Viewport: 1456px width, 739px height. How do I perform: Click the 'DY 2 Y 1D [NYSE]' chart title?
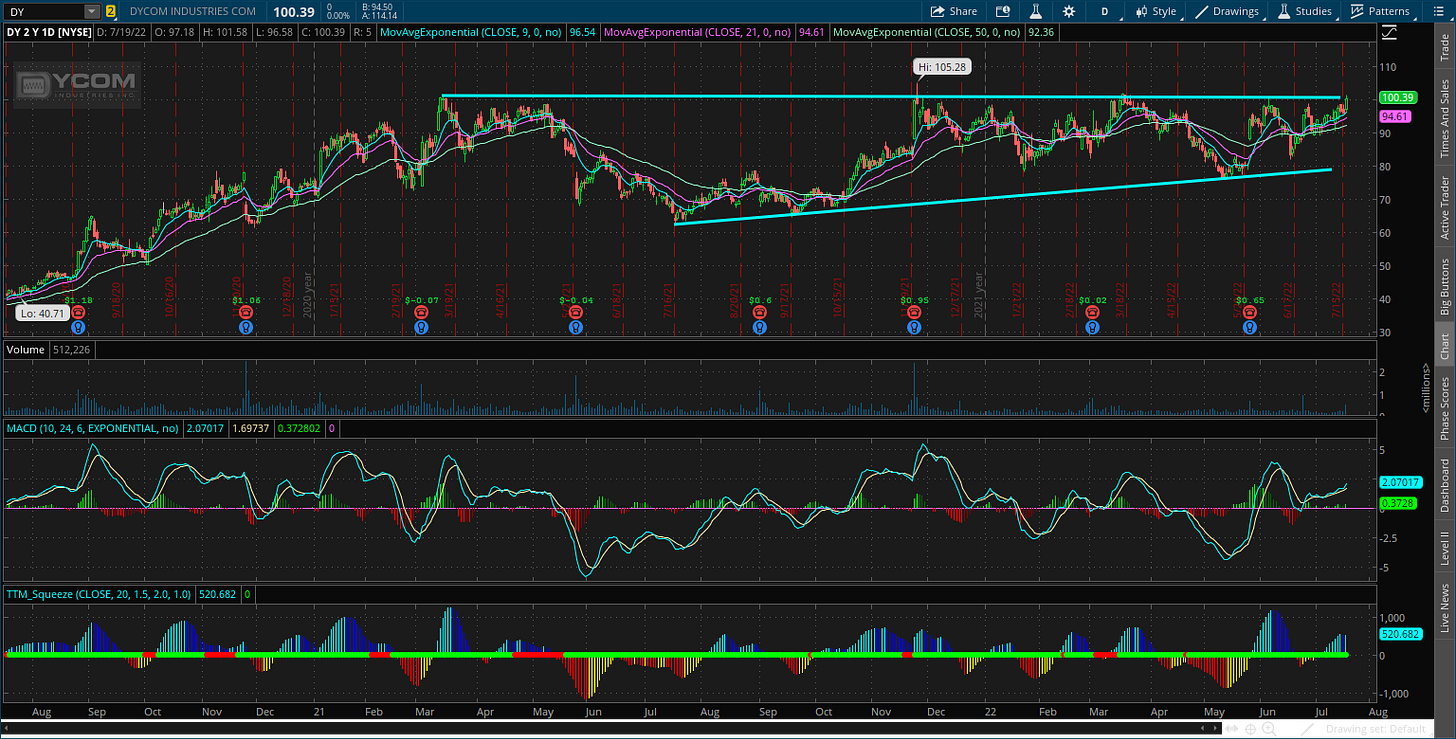click(50, 32)
